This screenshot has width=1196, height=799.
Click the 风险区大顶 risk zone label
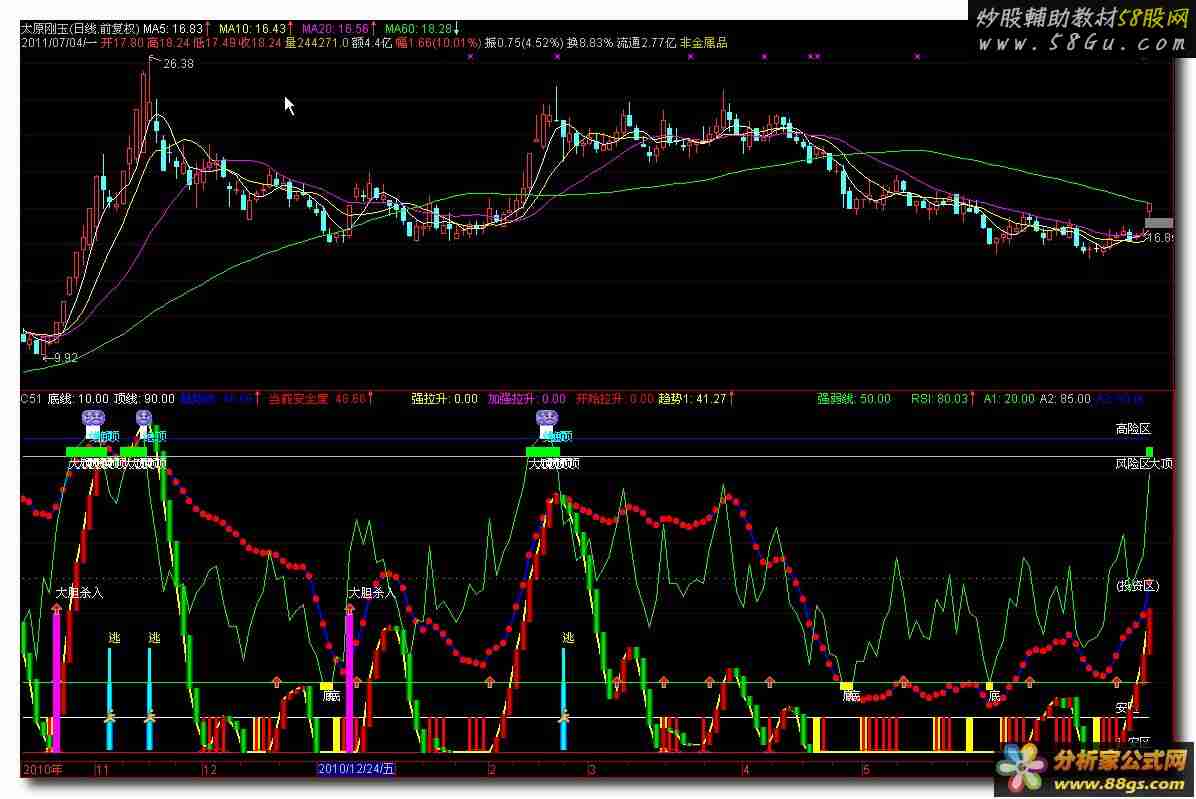coord(1144,464)
